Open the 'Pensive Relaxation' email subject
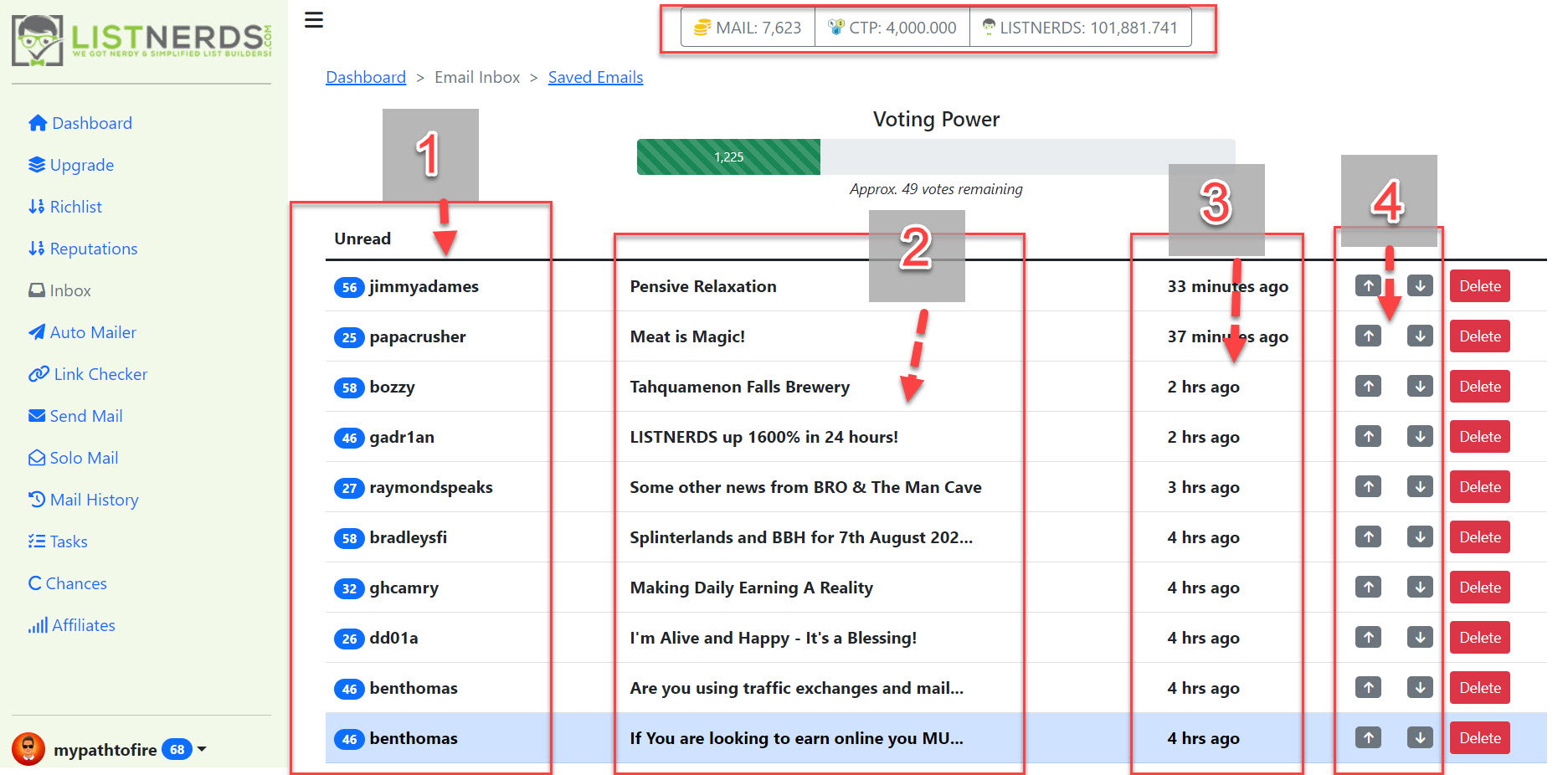This screenshot has width=1568, height=775. [x=703, y=286]
